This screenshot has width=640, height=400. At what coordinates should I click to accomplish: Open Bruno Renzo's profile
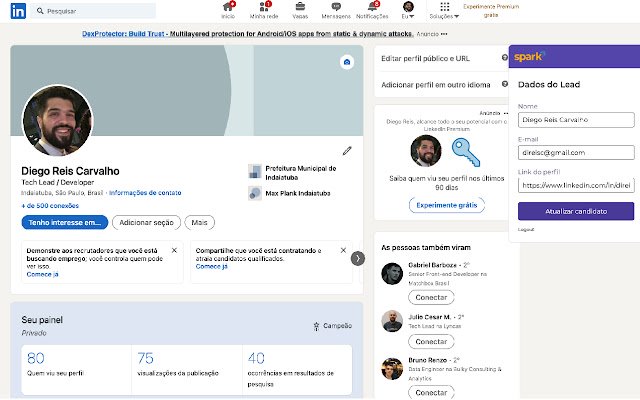coord(427,360)
